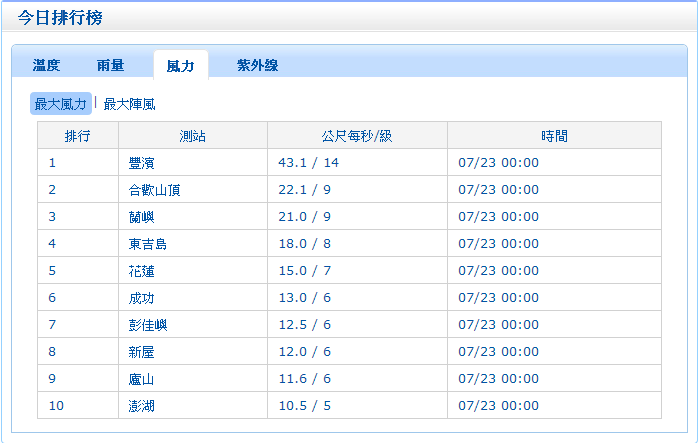699x443 pixels.
Task: Click the 測站 column header
Action: pyautogui.click(x=192, y=136)
